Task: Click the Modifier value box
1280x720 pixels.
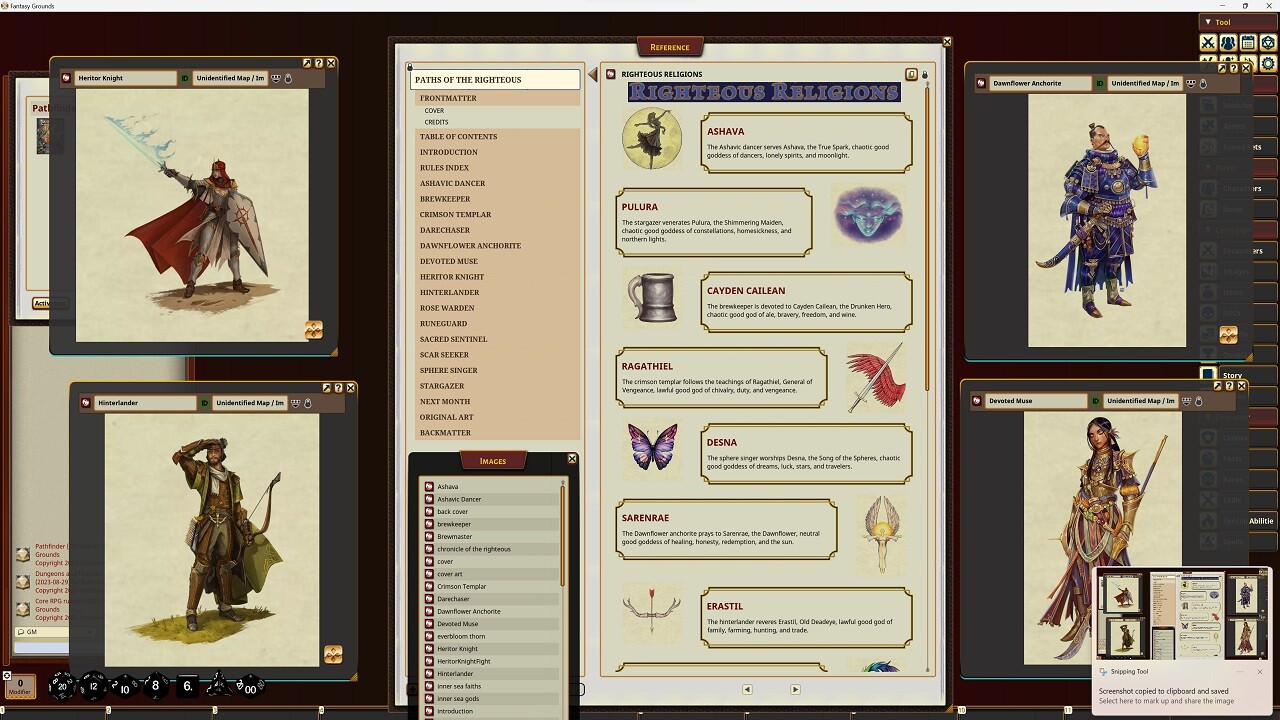Action: click(19, 686)
